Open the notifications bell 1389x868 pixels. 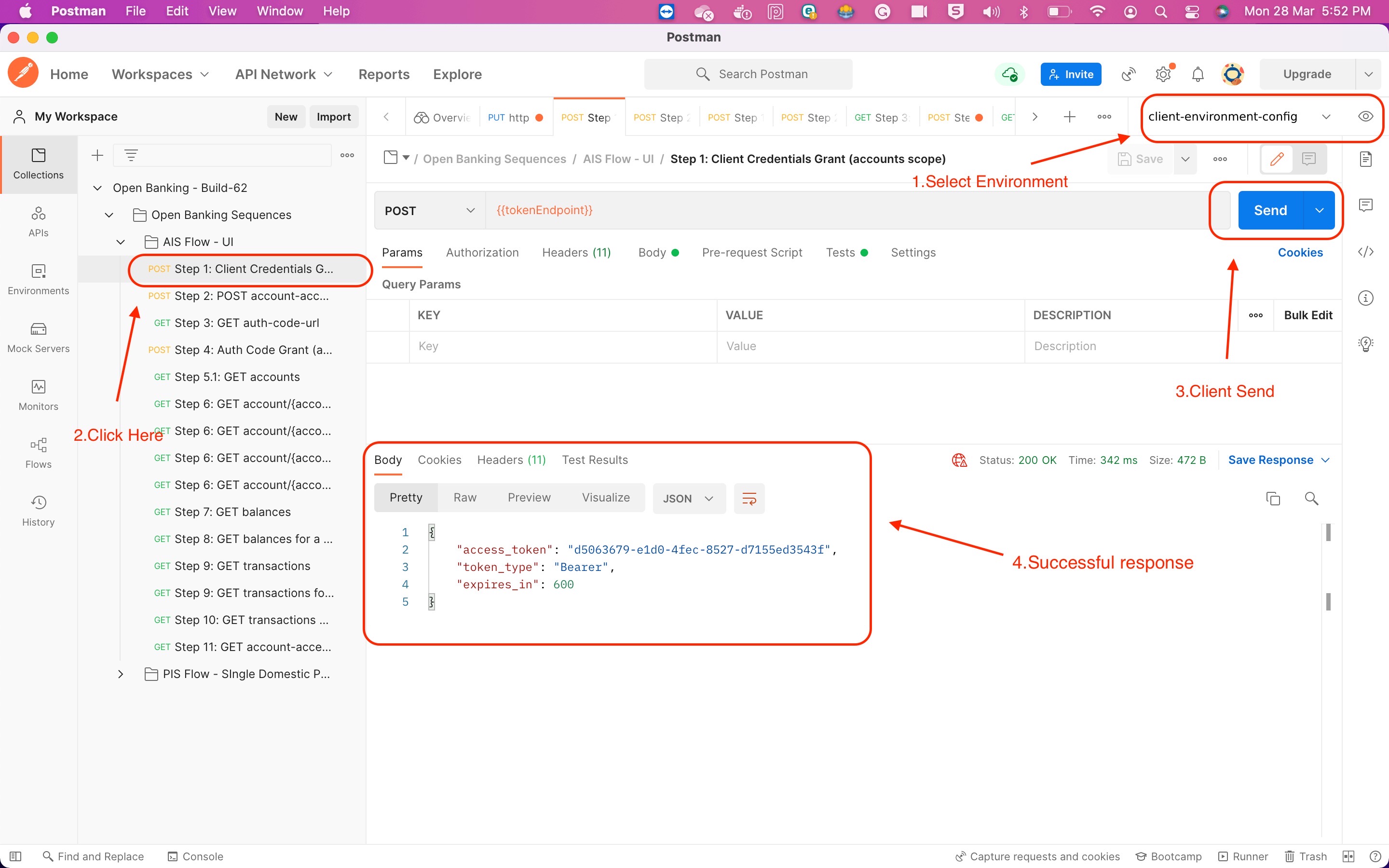tap(1198, 74)
